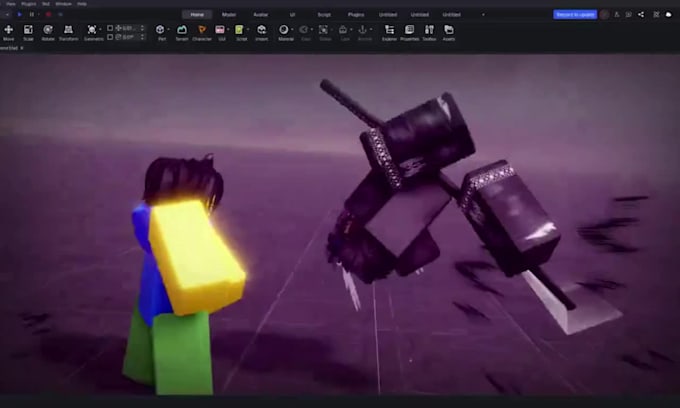The height and width of the screenshot is (408, 680).
Task: Select the Move tool
Action: pyautogui.click(x=9, y=32)
